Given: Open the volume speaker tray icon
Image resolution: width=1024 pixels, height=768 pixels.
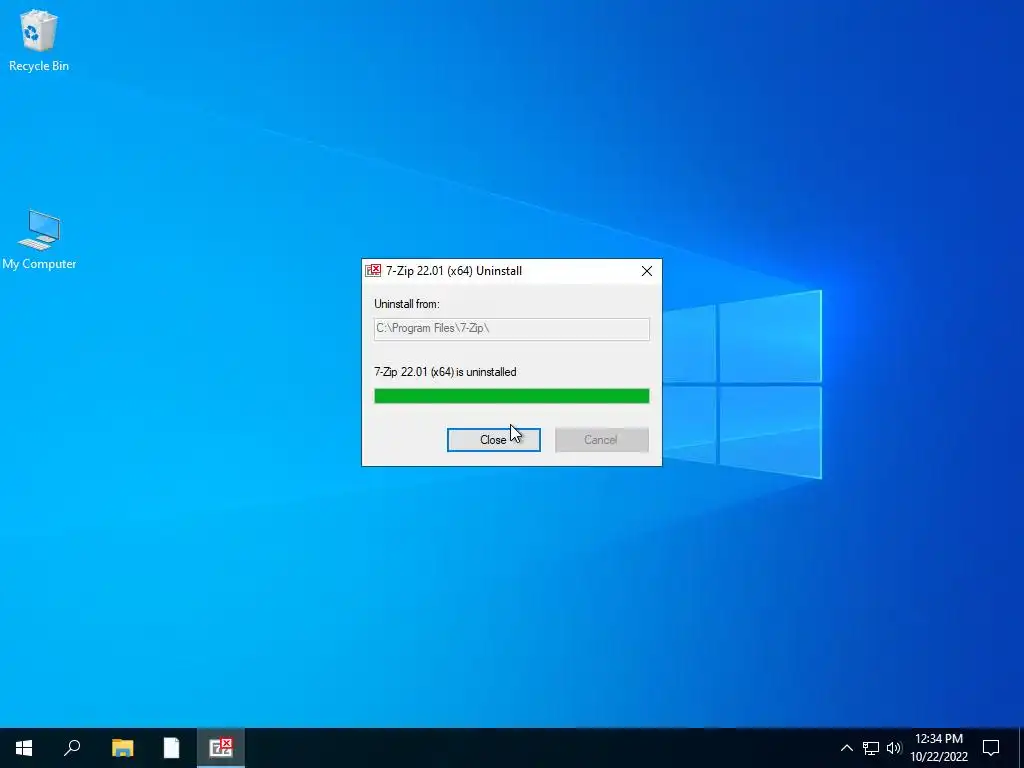Looking at the screenshot, I should pyautogui.click(x=894, y=748).
